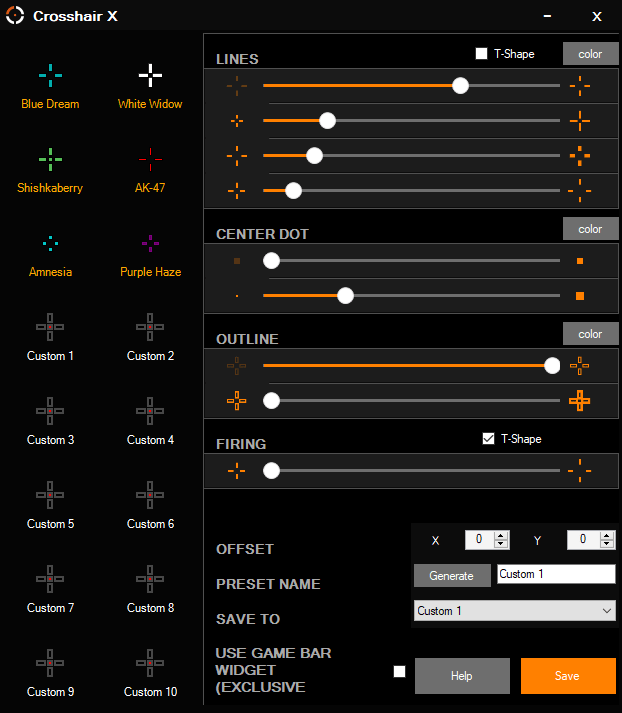Load the Custom 5 crosshair slot

click(50, 506)
